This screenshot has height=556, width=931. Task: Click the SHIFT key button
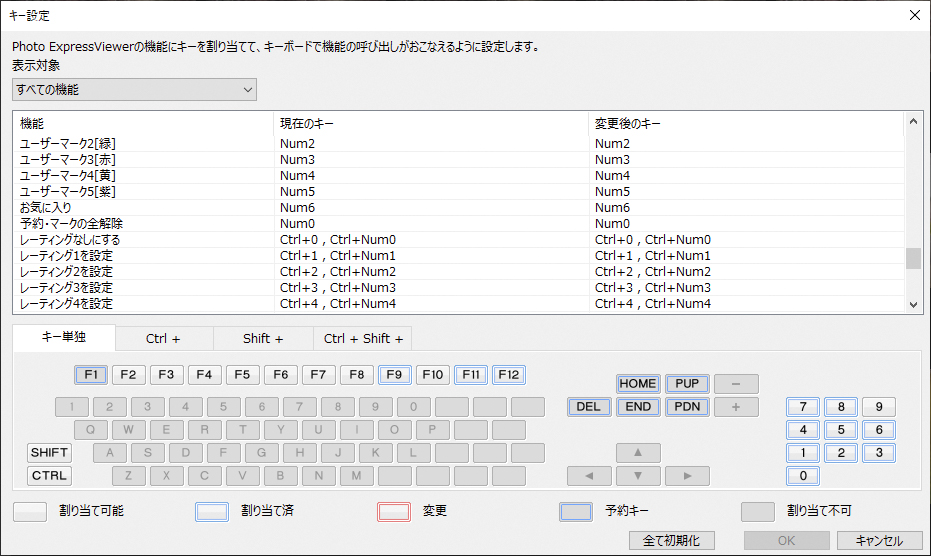point(49,453)
